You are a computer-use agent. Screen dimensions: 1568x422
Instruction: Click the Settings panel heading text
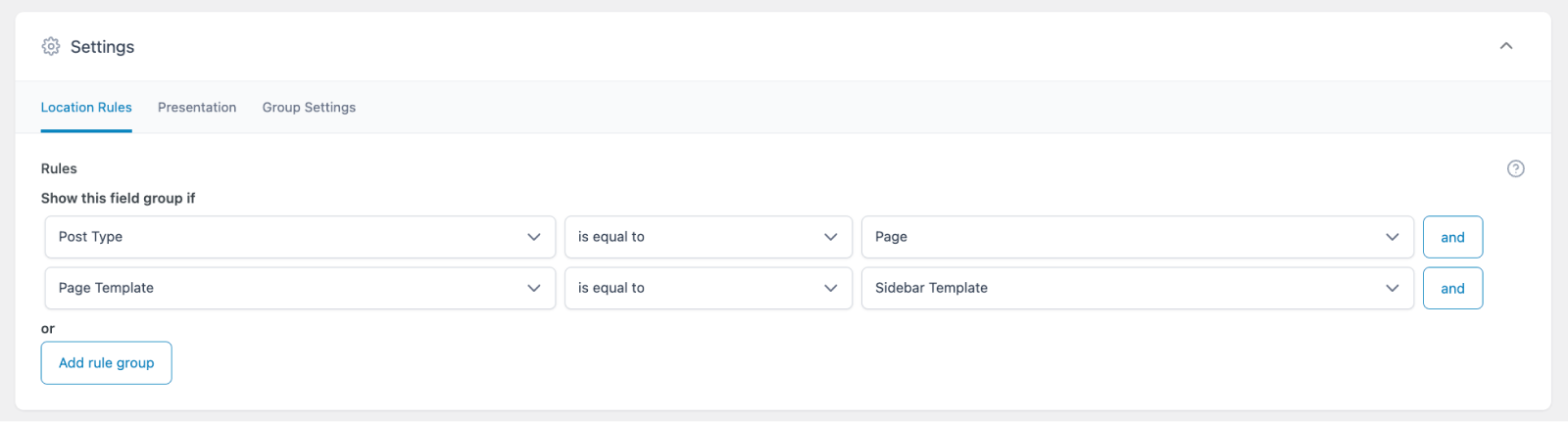(102, 47)
